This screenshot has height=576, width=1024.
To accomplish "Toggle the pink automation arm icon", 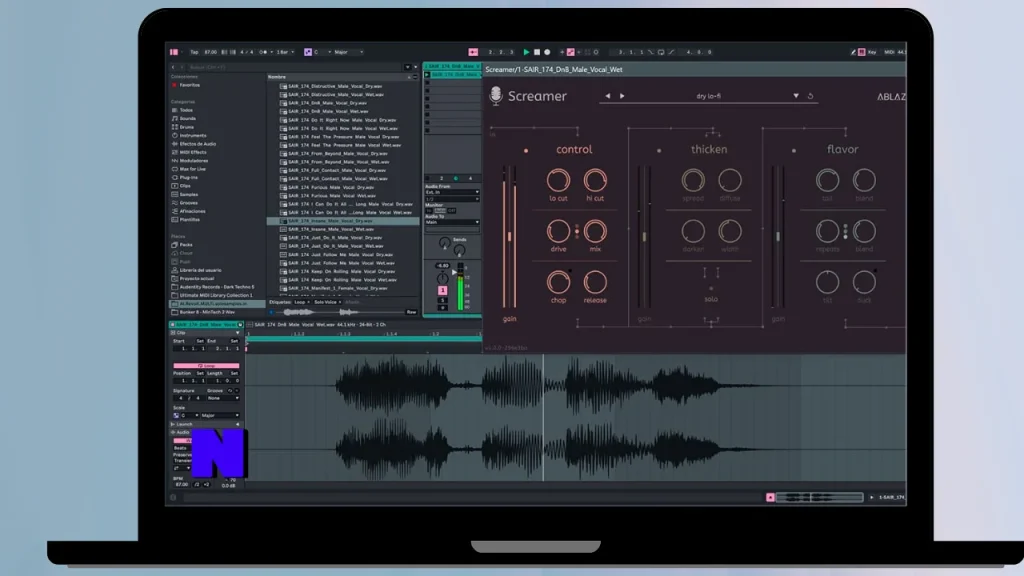I will point(571,52).
